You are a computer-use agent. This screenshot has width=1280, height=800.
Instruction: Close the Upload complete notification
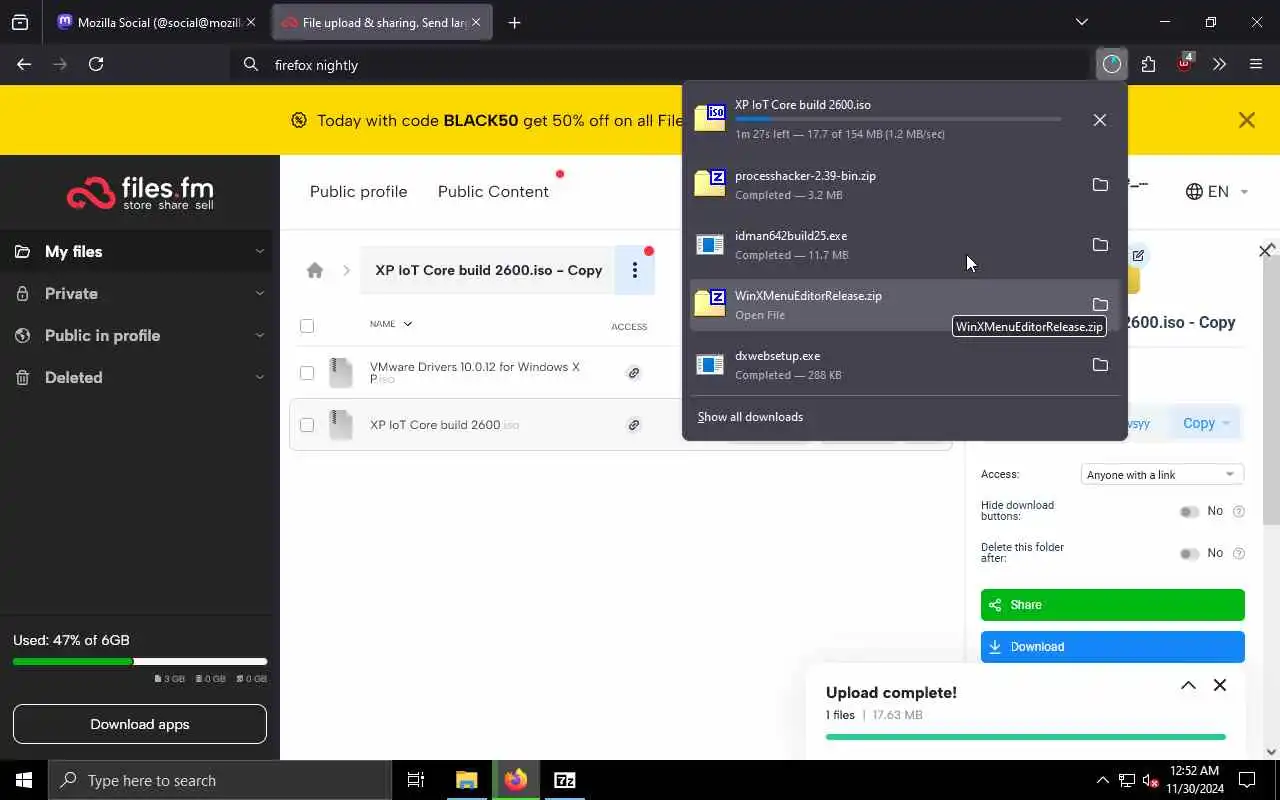pos(1220,686)
